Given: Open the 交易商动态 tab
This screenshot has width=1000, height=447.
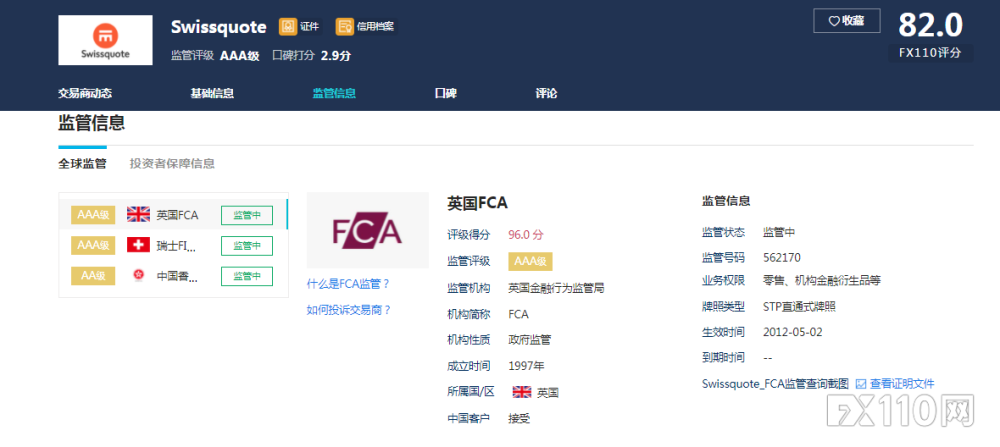Looking at the screenshot, I should tap(85, 93).
